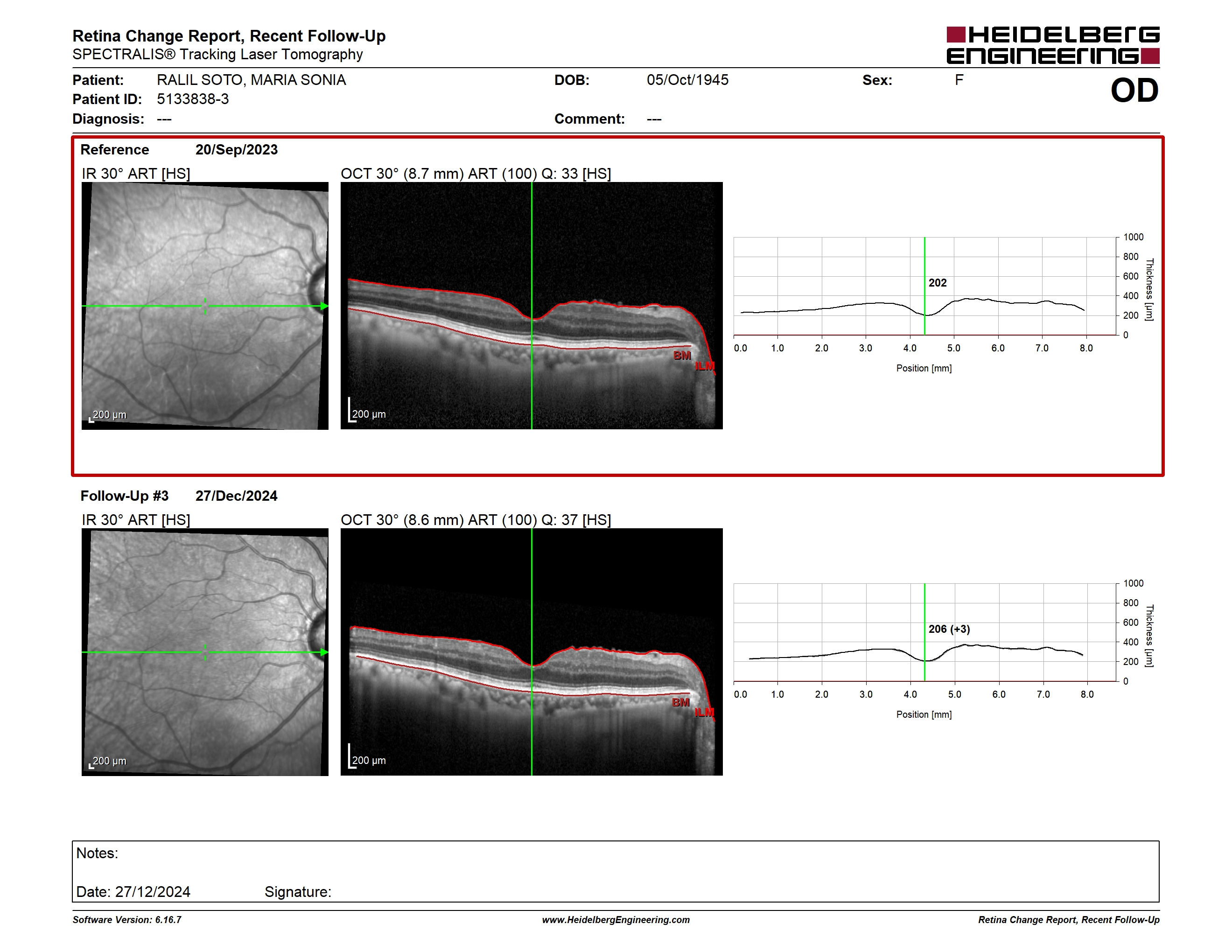
Task: Click the Follow-Up #3 heading
Action: tap(125, 496)
